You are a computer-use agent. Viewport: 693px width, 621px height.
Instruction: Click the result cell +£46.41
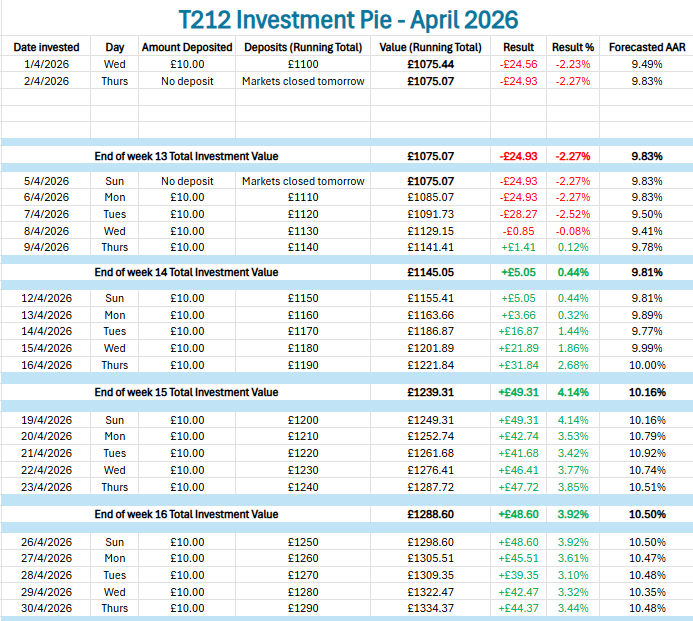click(518, 470)
